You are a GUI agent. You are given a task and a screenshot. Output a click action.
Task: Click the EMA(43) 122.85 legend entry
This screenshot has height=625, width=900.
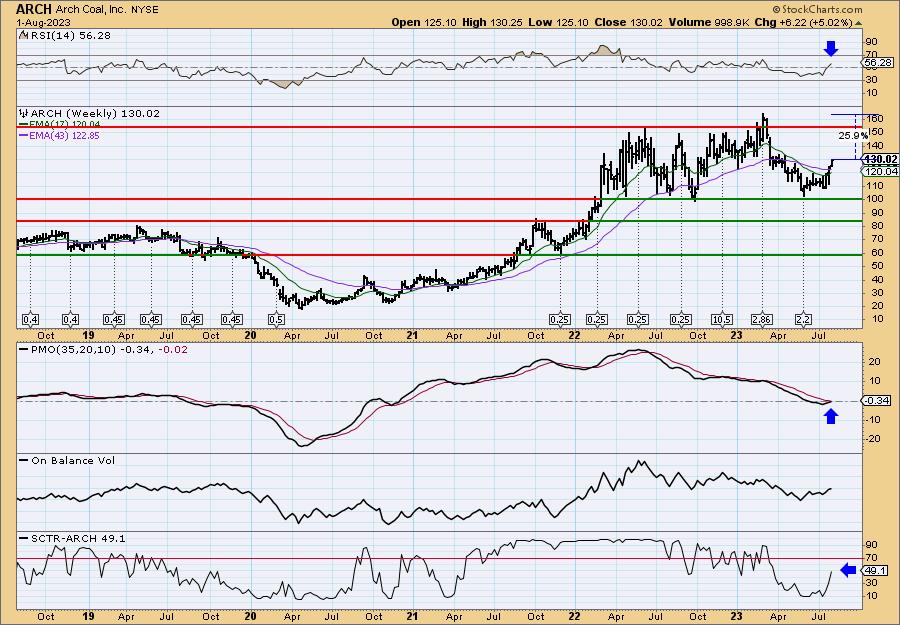(x=60, y=135)
